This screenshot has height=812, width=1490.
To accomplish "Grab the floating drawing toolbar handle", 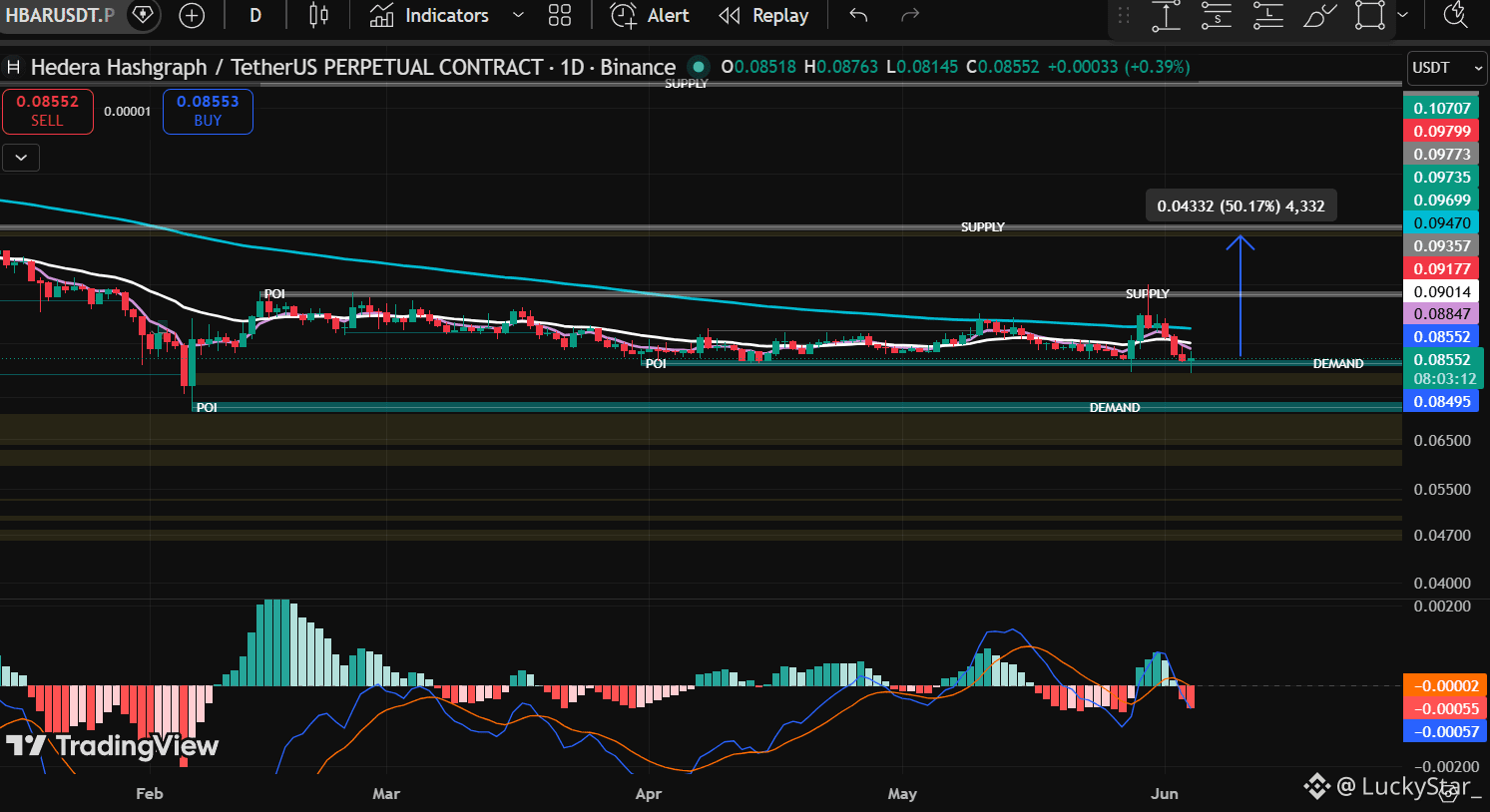I will (1124, 16).
